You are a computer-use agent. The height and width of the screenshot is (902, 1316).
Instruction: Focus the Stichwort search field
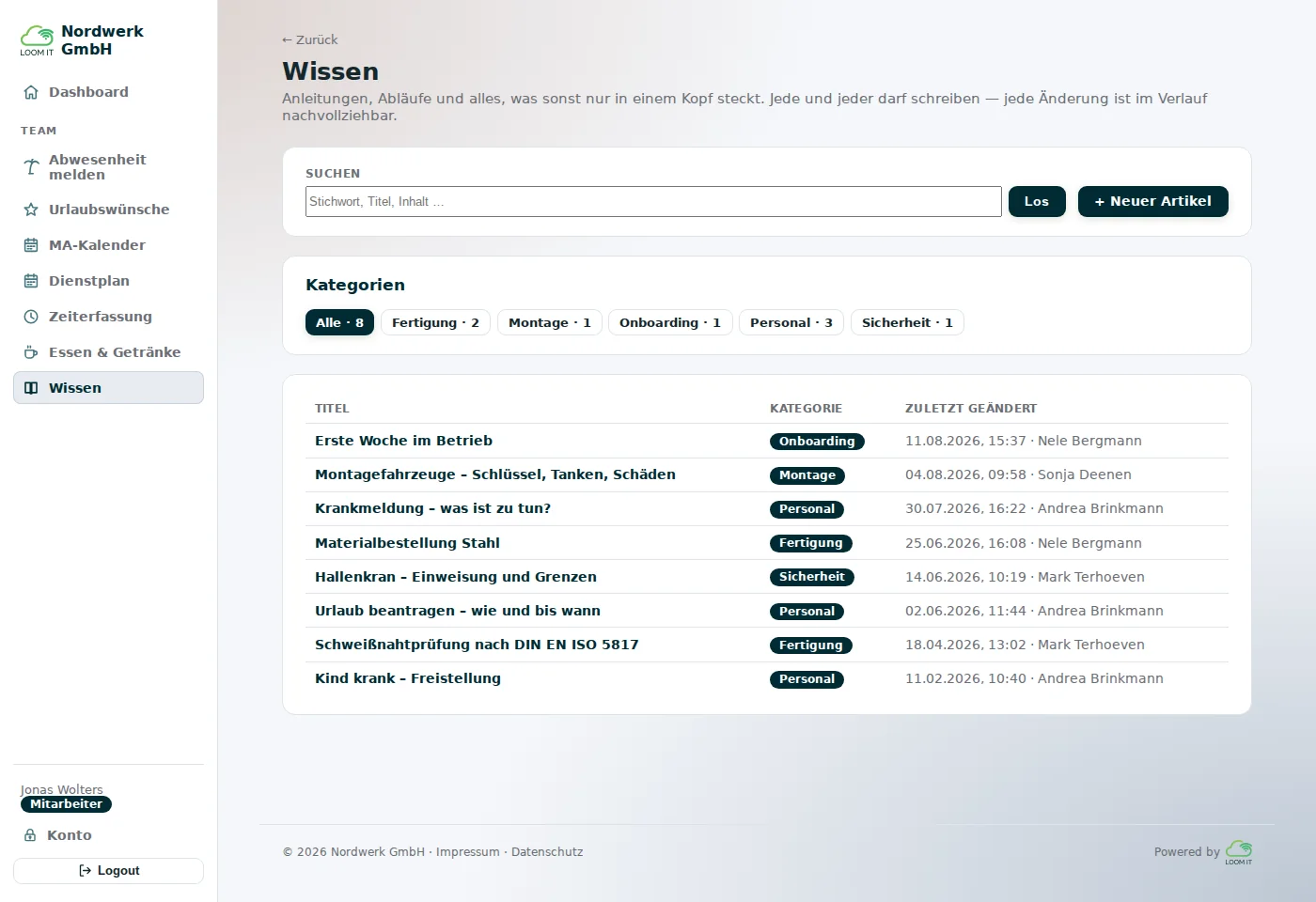(653, 201)
